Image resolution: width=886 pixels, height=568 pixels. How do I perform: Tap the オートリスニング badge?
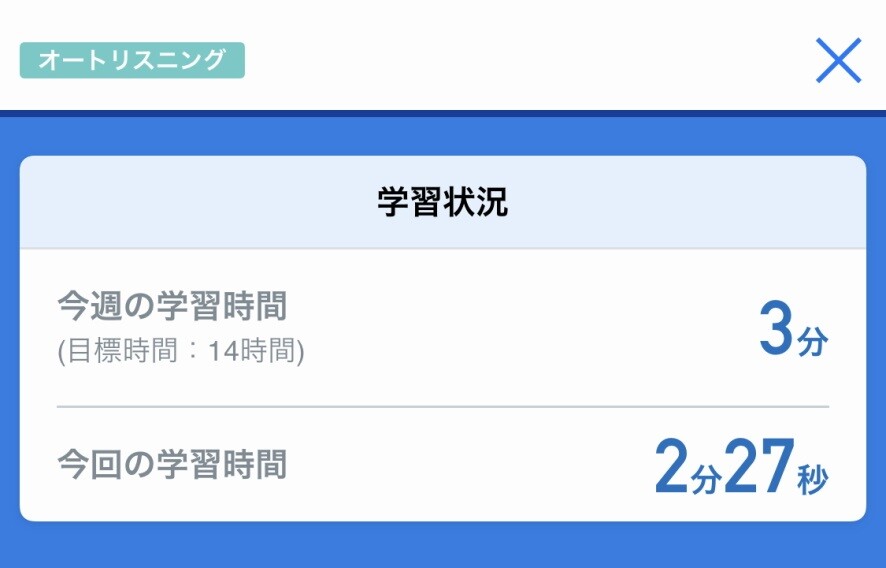(132, 60)
